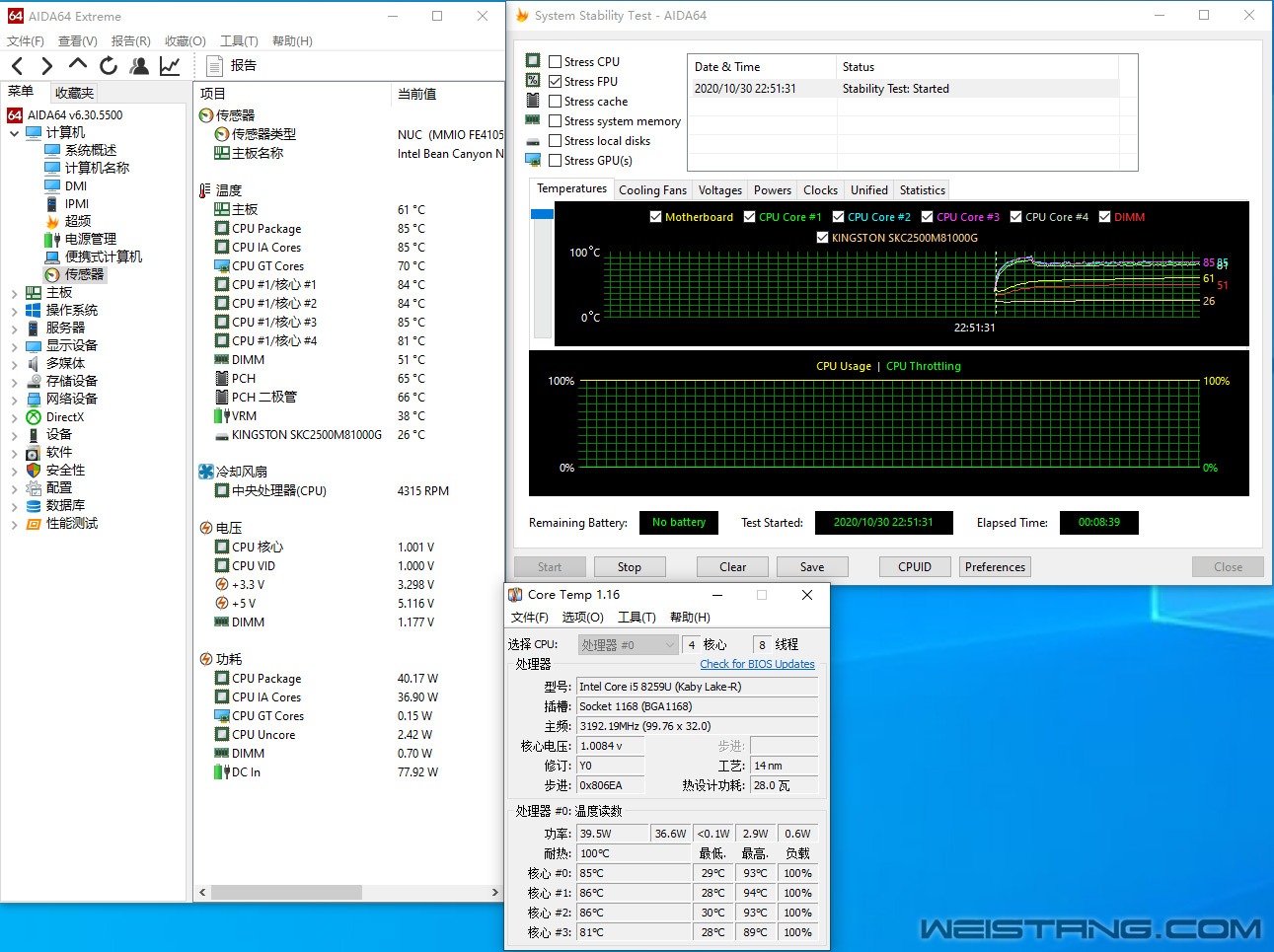Click the Stress system memory RAM icon
The width and height of the screenshot is (1274, 952).
tap(533, 120)
